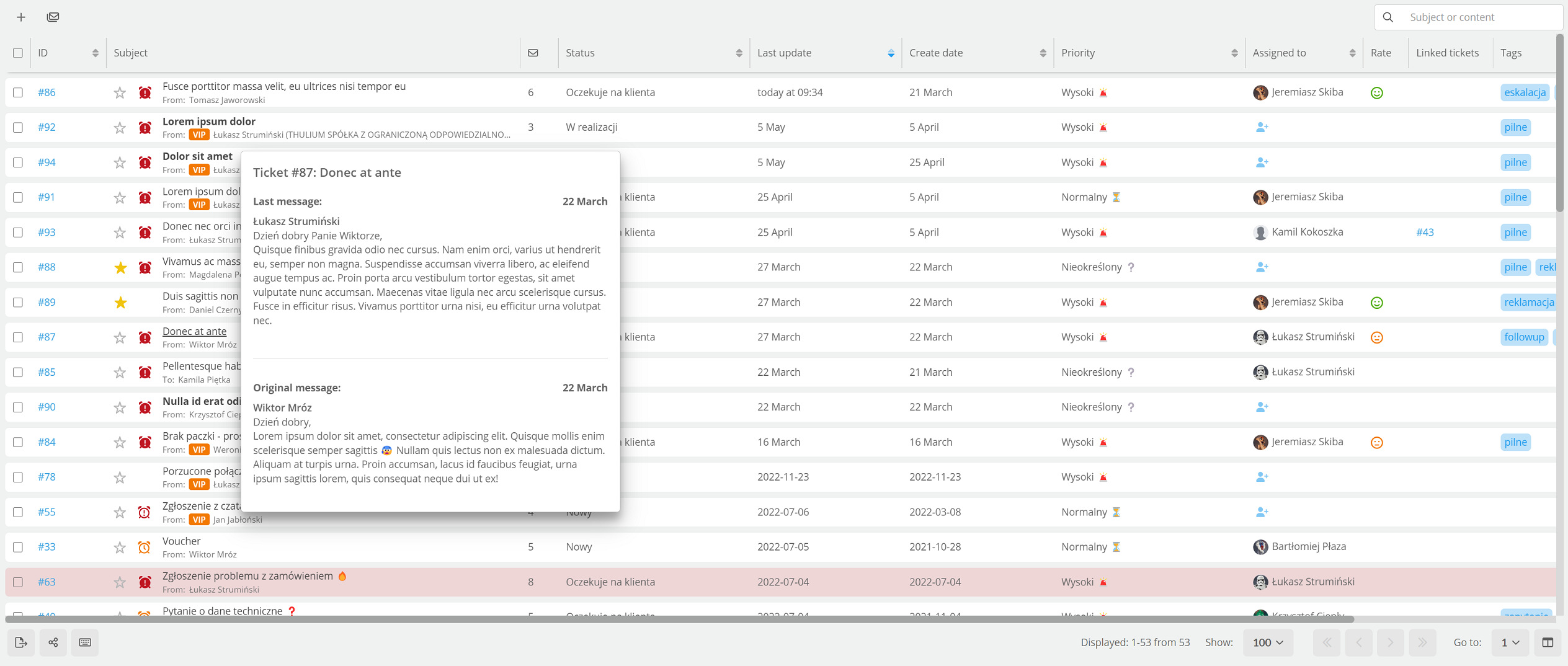Screen dimensions: 1568x666
Task: Click the reklamacja tag on ticket #89
Action: click(x=1529, y=302)
